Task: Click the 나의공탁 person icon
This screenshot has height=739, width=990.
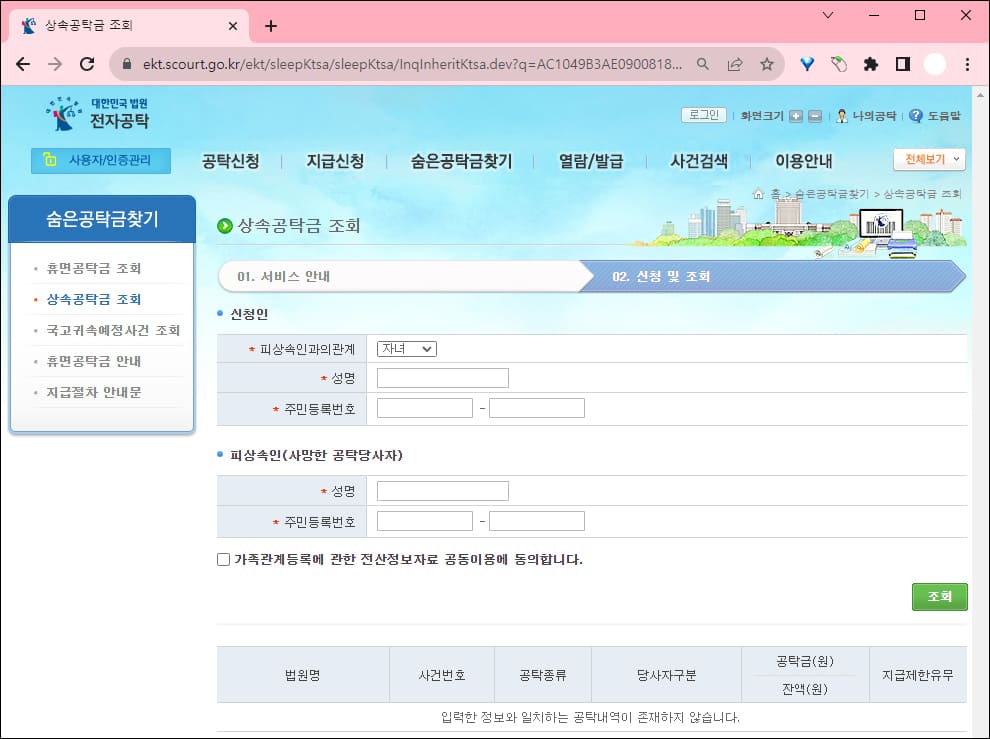Action: click(x=842, y=114)
